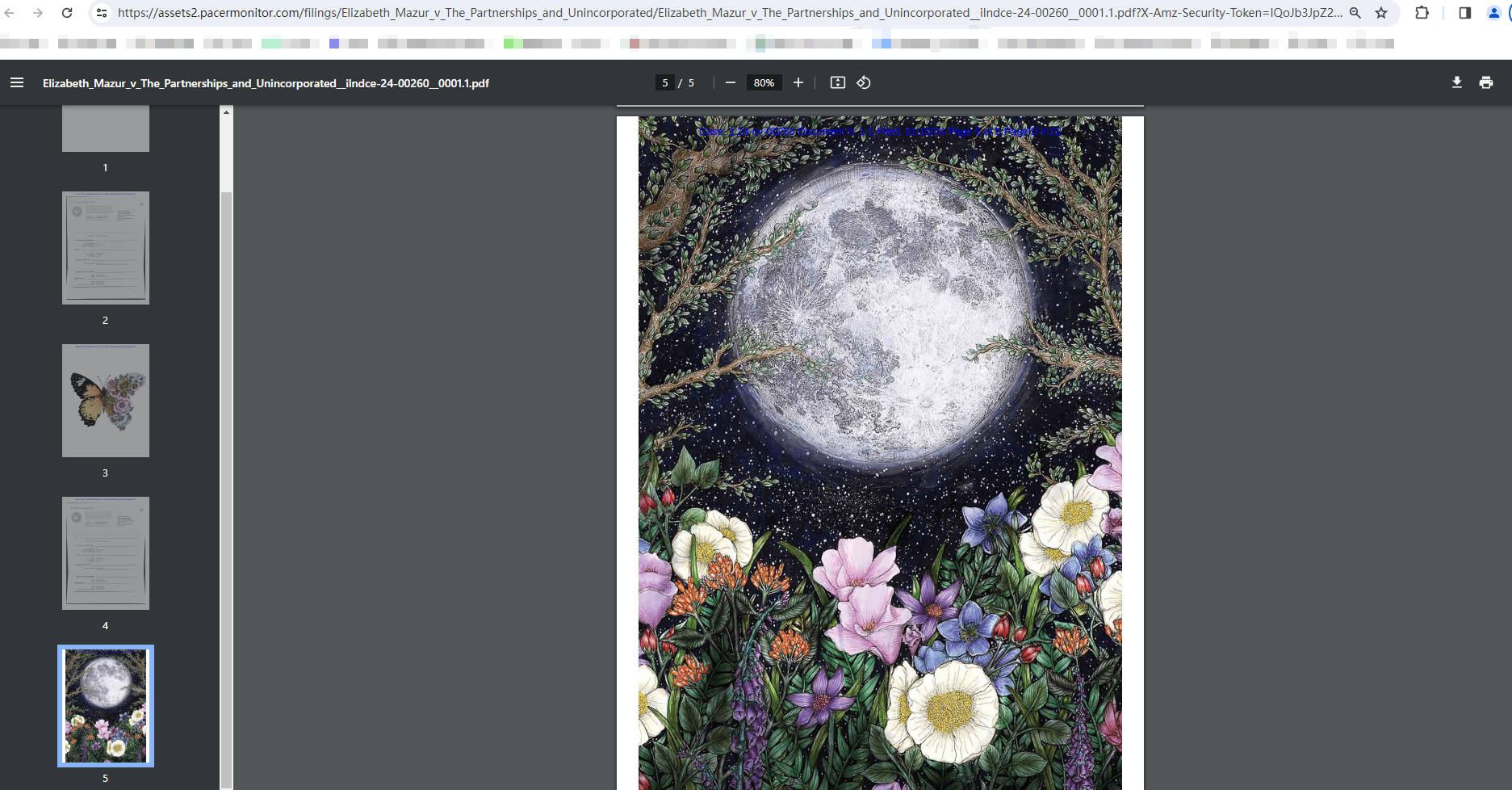Select the page 2 thumbnail
This screenshot has width=1512, height=790.
(106, 248)
